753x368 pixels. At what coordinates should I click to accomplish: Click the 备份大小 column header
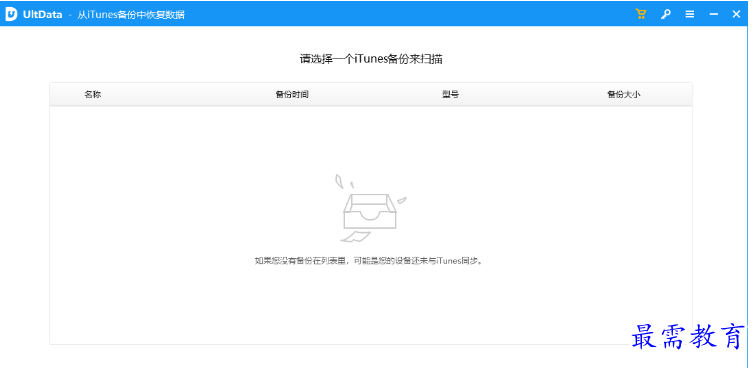click(624, 94)
